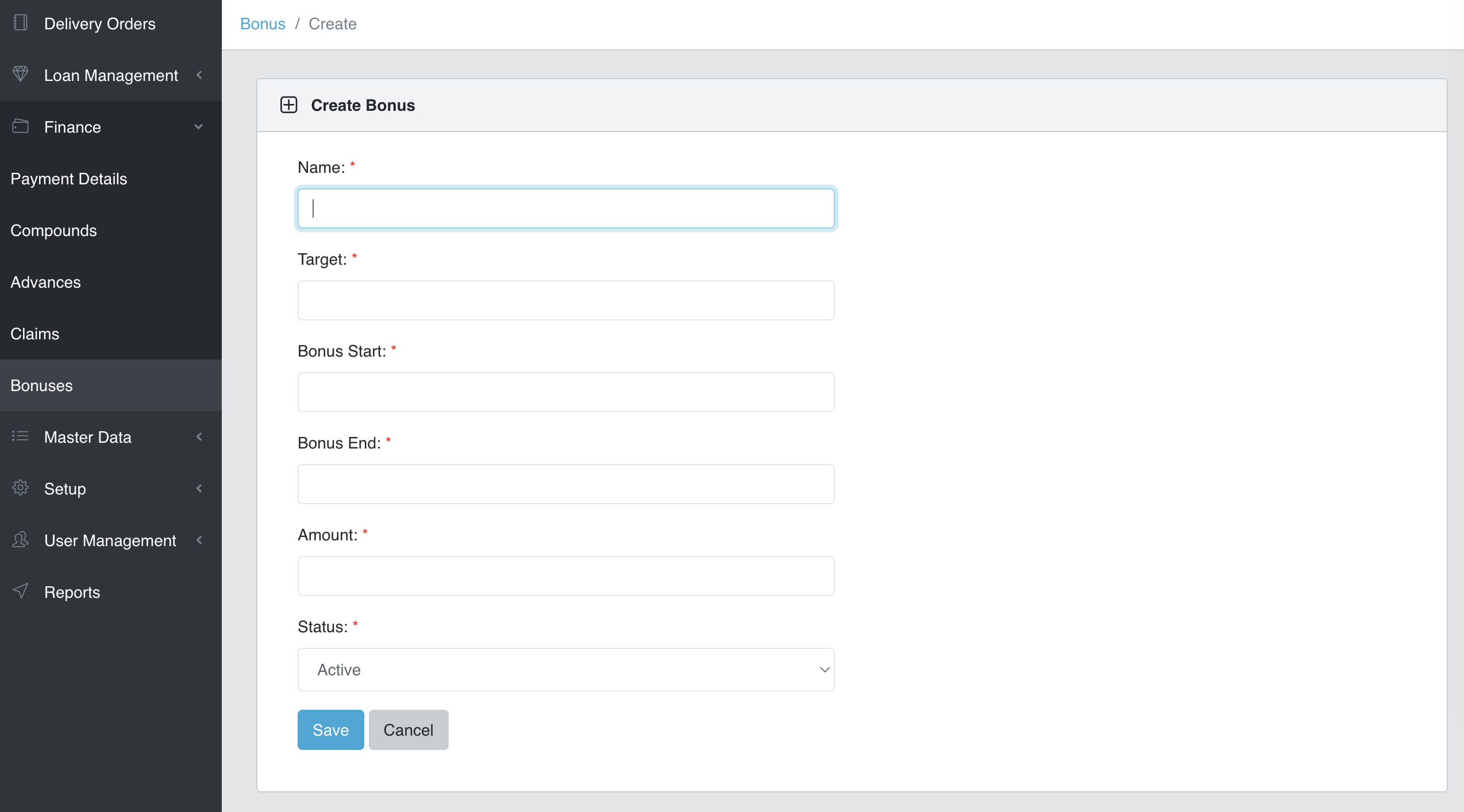Click the Master Data list icon
1464x812 pixels.
(x=21, y=436)
